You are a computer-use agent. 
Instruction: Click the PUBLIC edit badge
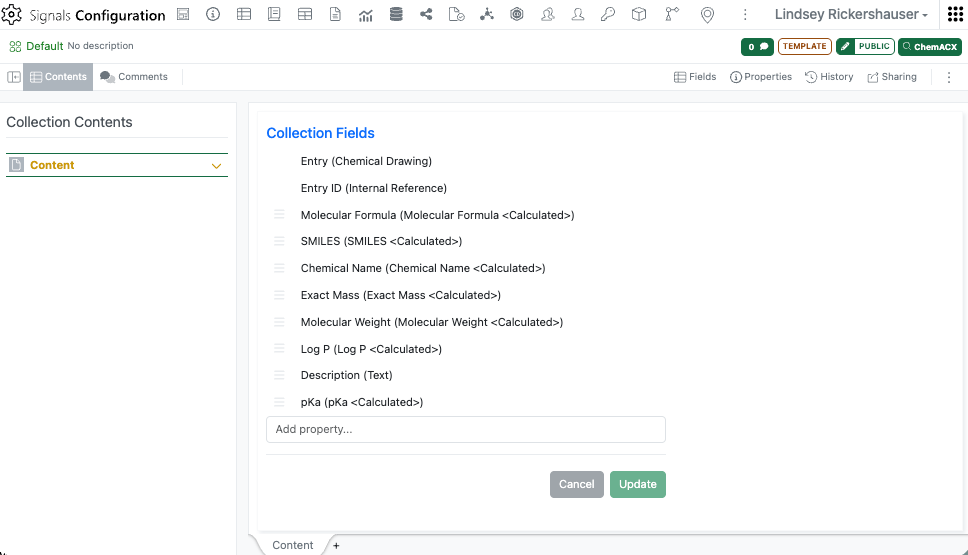click(x=866, y=46)
